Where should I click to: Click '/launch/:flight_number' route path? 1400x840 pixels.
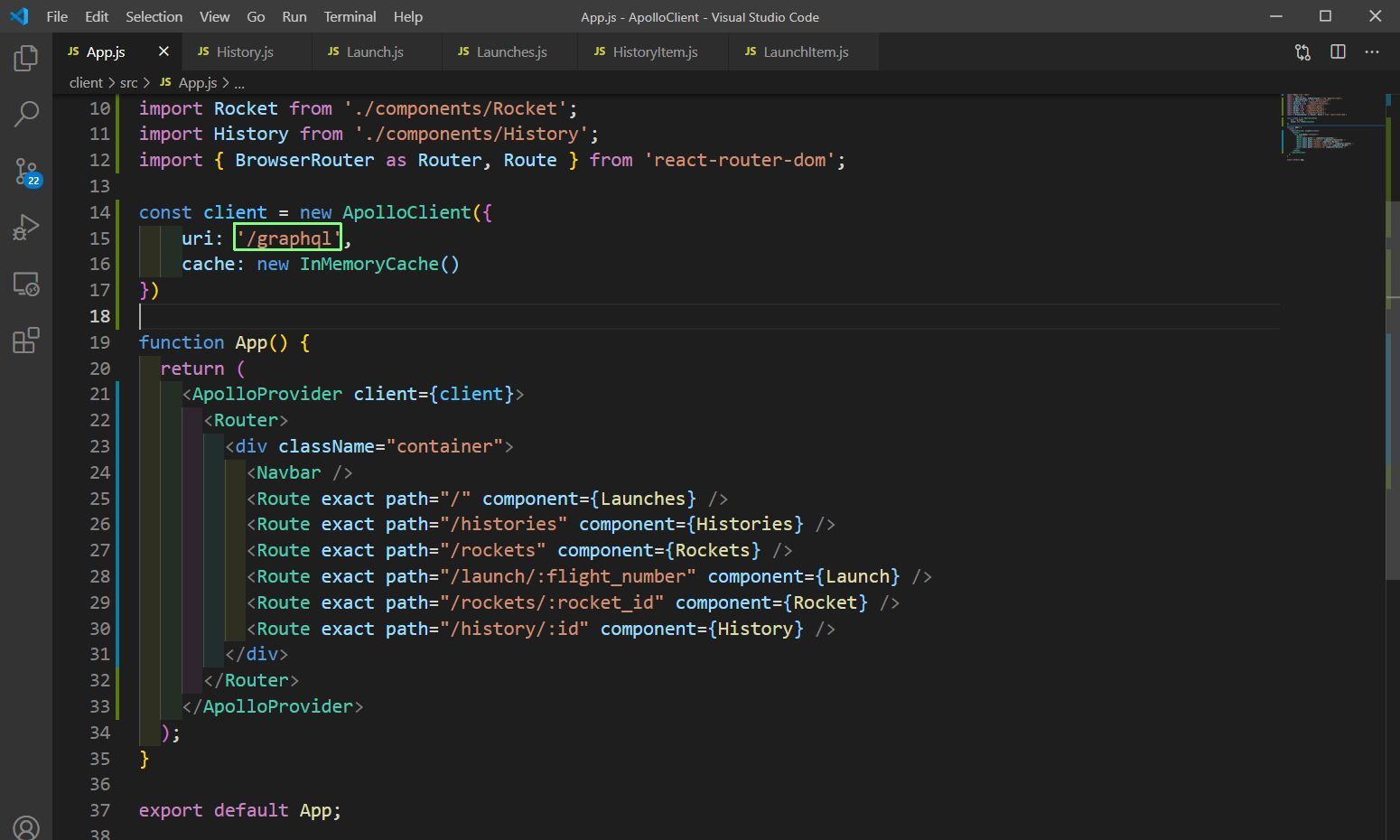567,576
